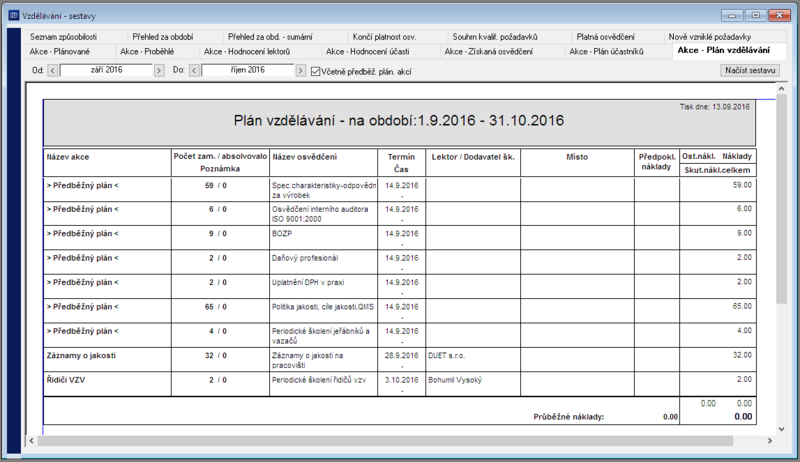800x462 pixels.
Task: Minimize the Vzdělávání - sestavy window
Action: (732, 16)
